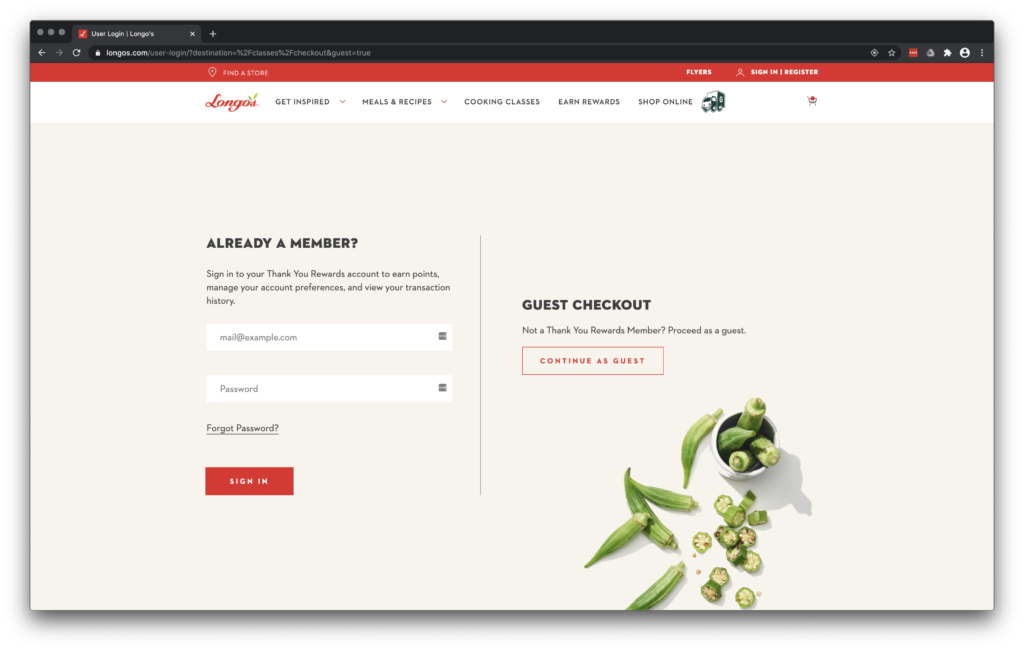Expand the Get Inspired dropdown chevron

pos(342,102)
